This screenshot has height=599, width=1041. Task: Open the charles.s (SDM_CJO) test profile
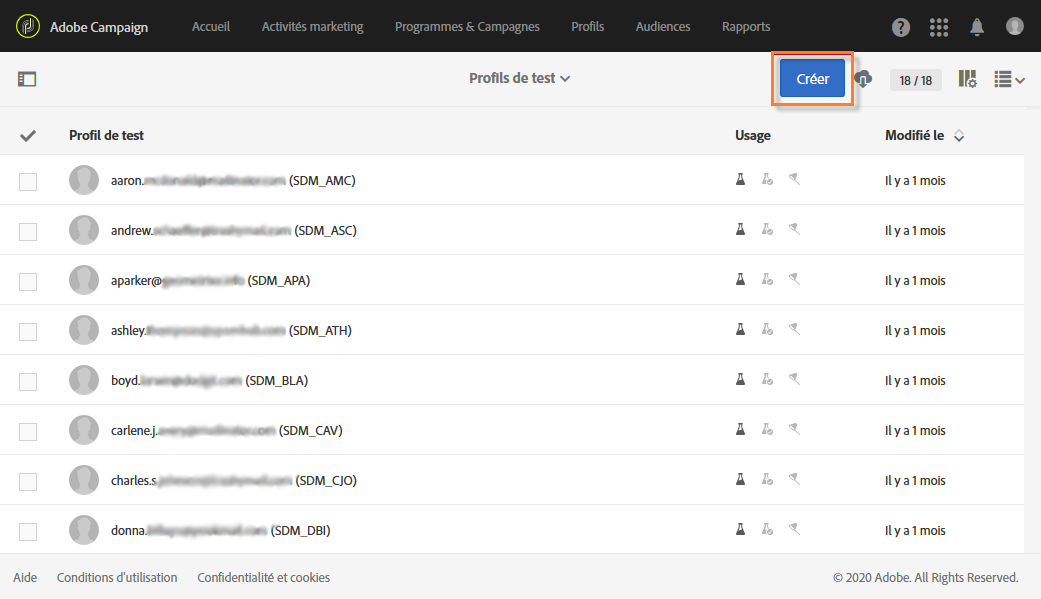click(234, 480)
